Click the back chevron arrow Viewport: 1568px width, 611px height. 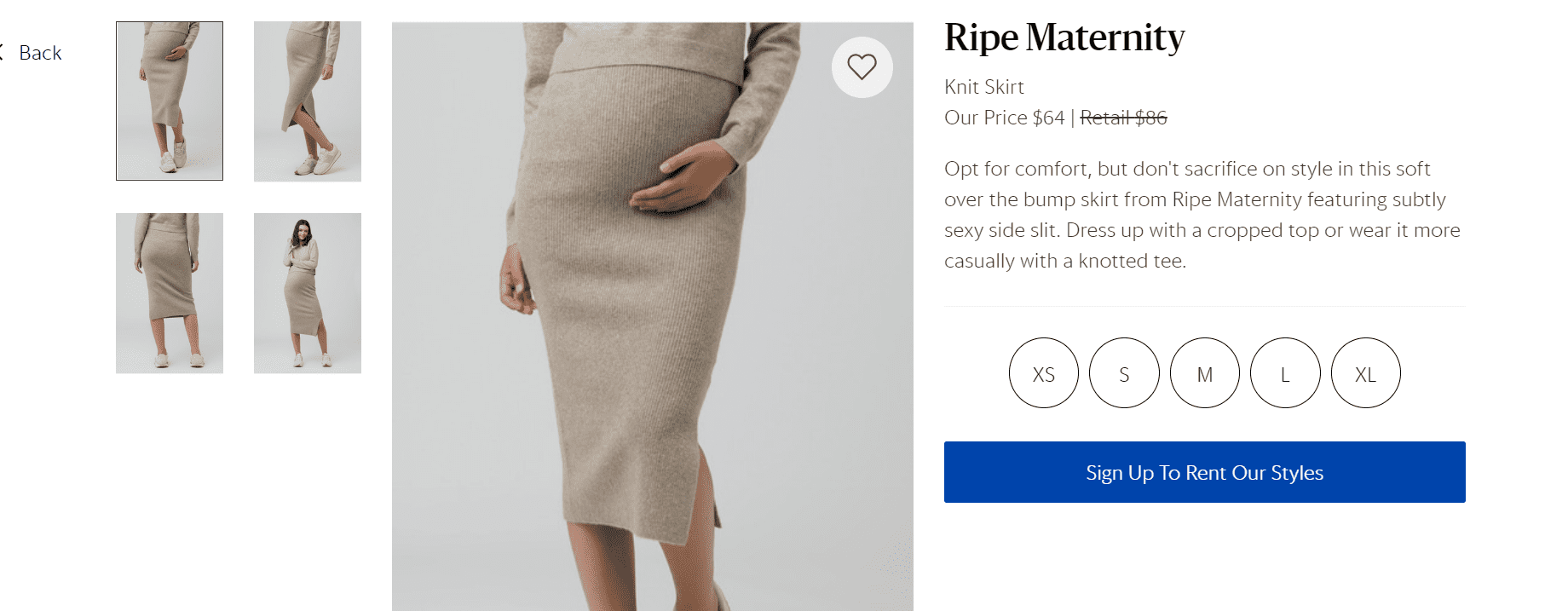pos(3,52)
